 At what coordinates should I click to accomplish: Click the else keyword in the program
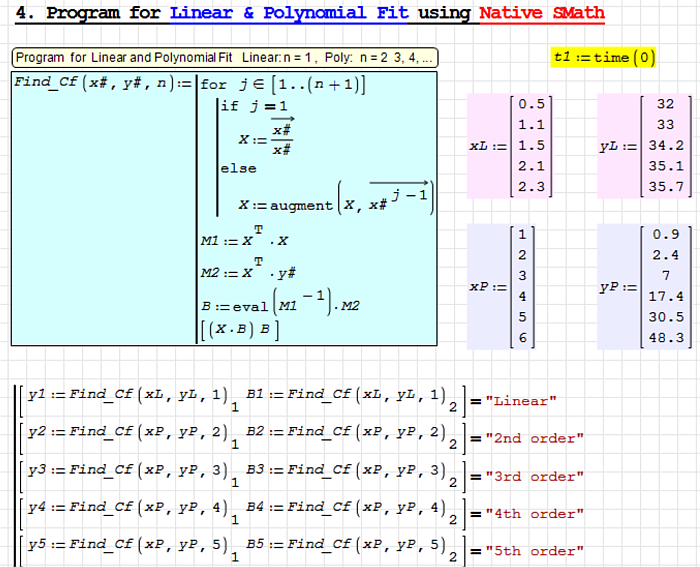pos(238,169)
